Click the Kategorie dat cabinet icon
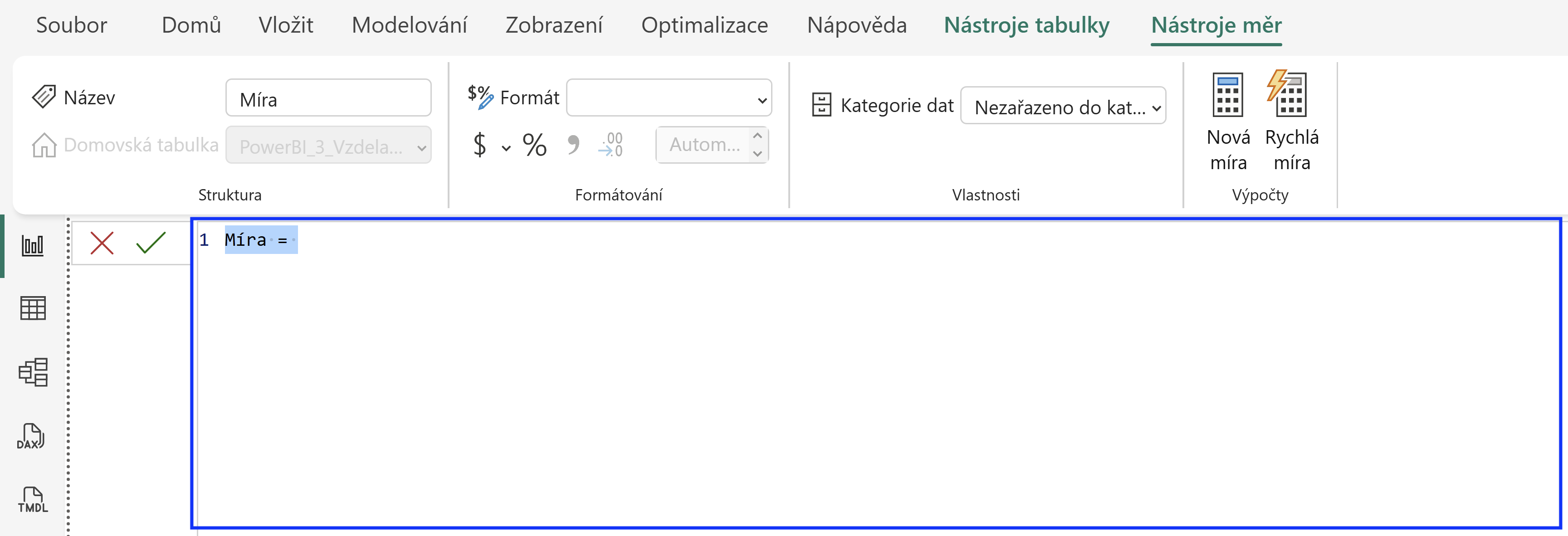 821,105
